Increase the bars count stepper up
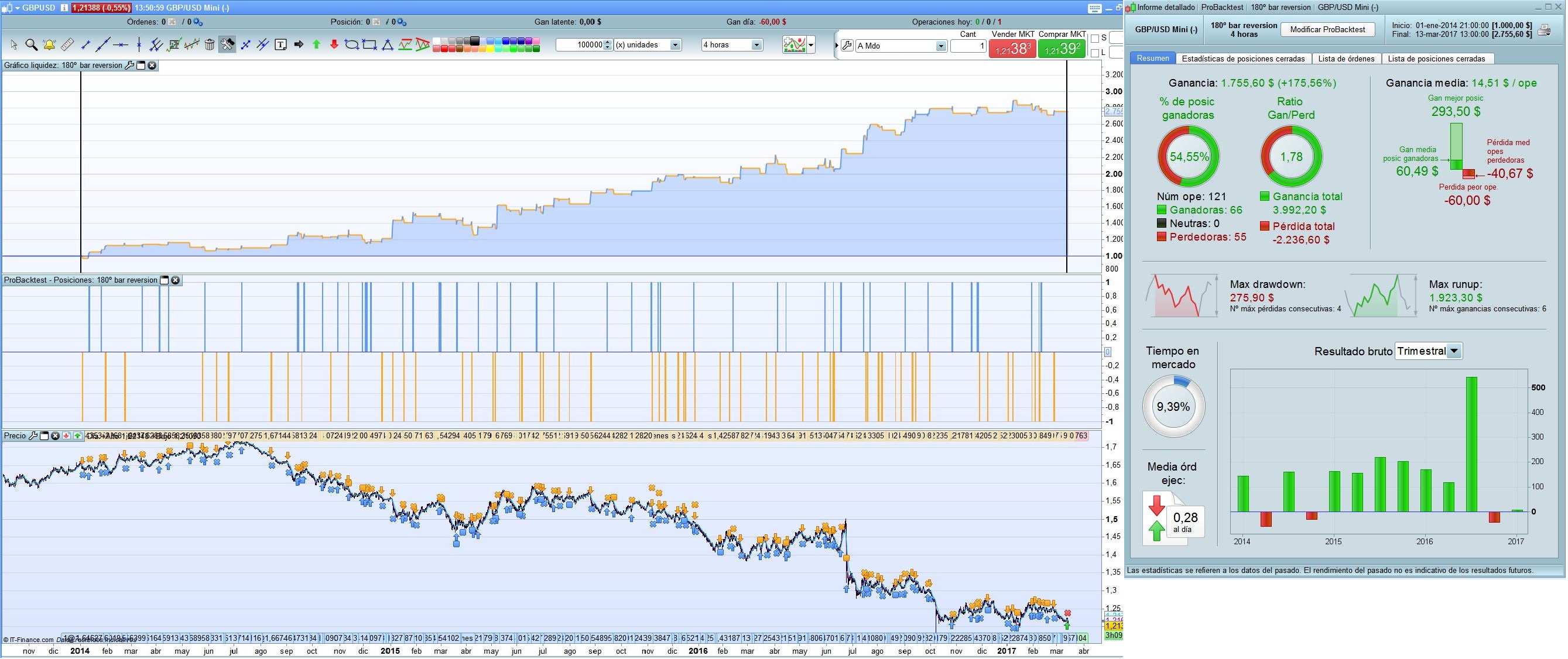This screenshot has width=1568, height=659. (x=608, y=43)
